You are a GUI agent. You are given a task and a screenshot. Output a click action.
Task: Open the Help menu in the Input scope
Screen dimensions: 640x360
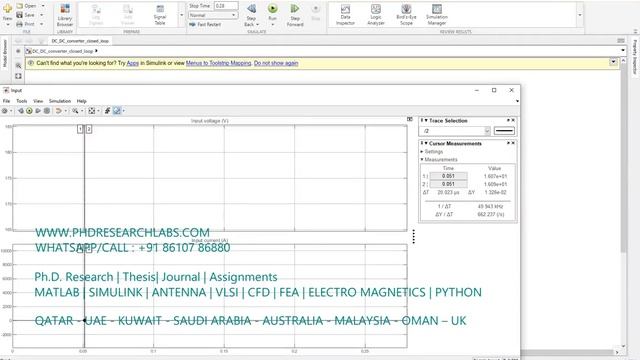[x=82, y=101]
